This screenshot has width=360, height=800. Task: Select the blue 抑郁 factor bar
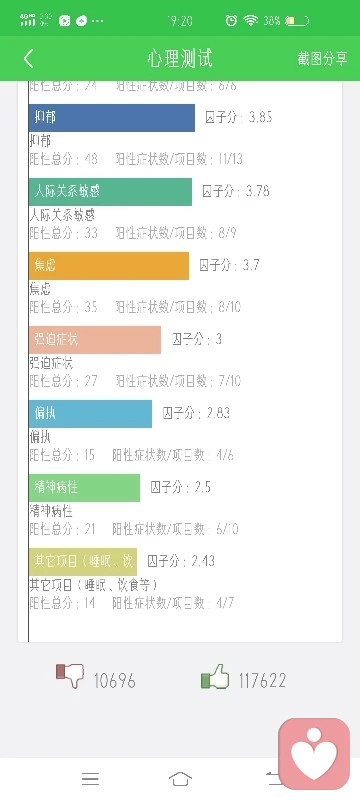click(112, 118)
